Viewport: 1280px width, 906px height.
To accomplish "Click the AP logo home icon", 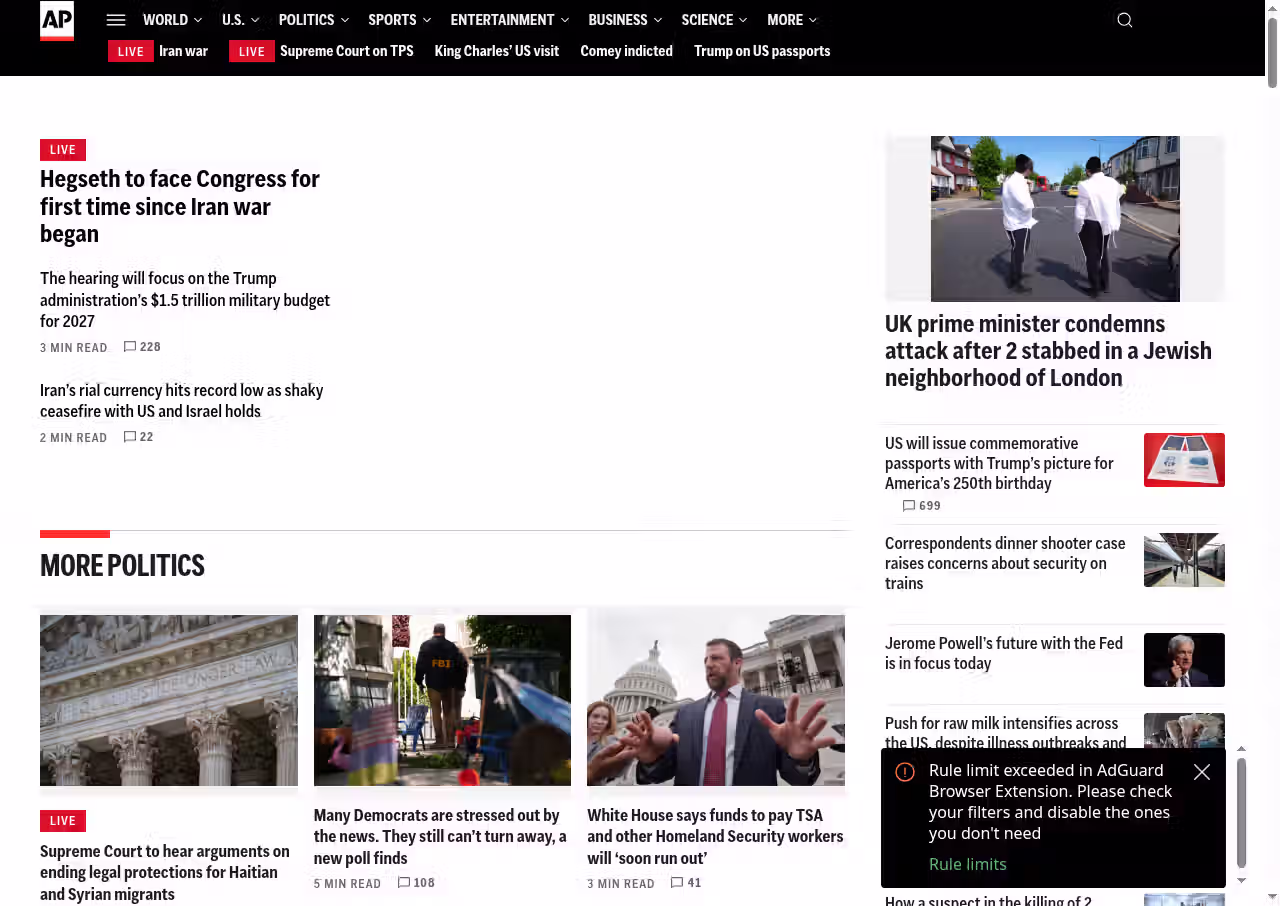I will pyautogui.click(x=57, y=21).
